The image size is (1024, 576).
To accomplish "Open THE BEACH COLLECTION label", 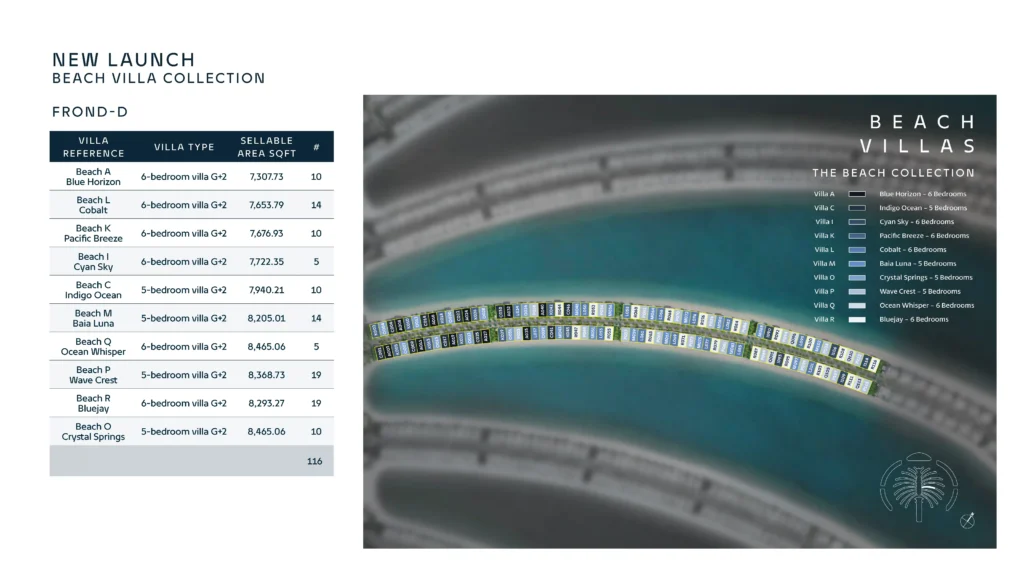I will pos(897,172).
